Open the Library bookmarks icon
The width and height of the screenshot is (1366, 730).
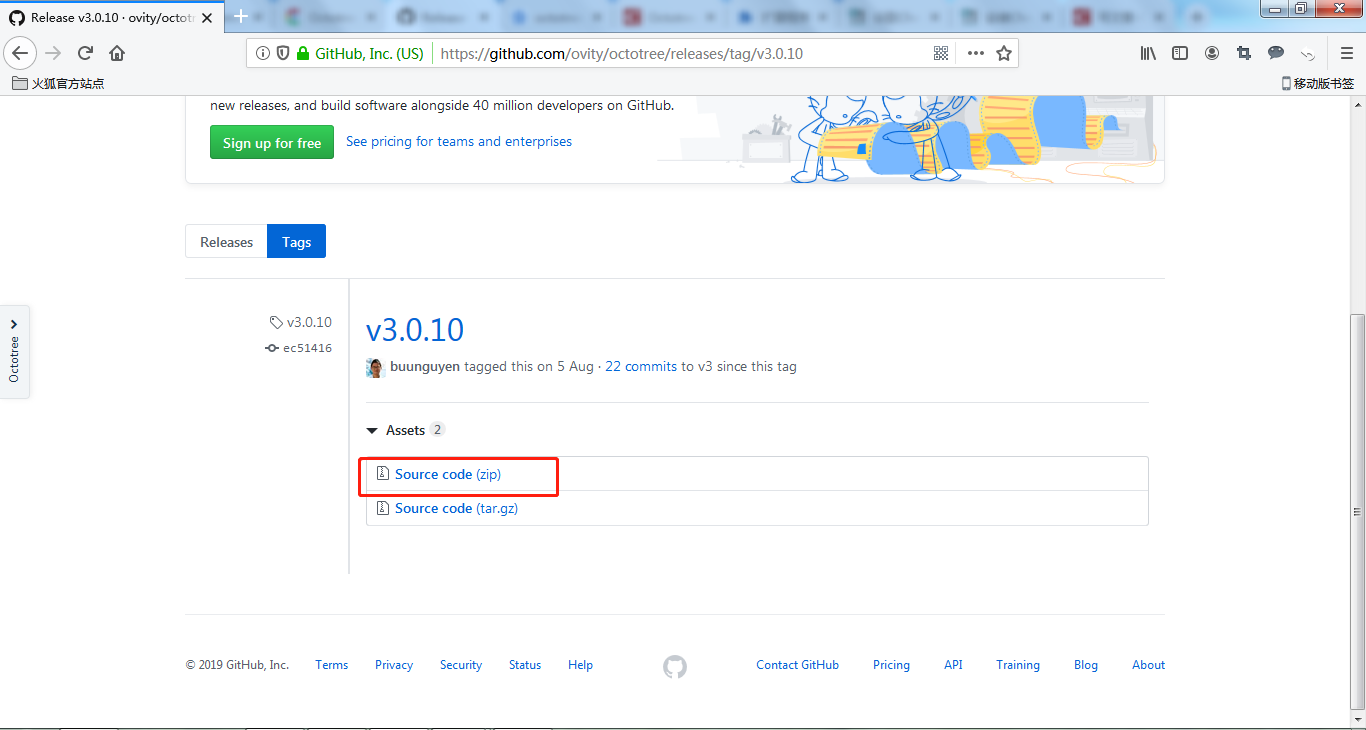click(x=1148, y=54)
